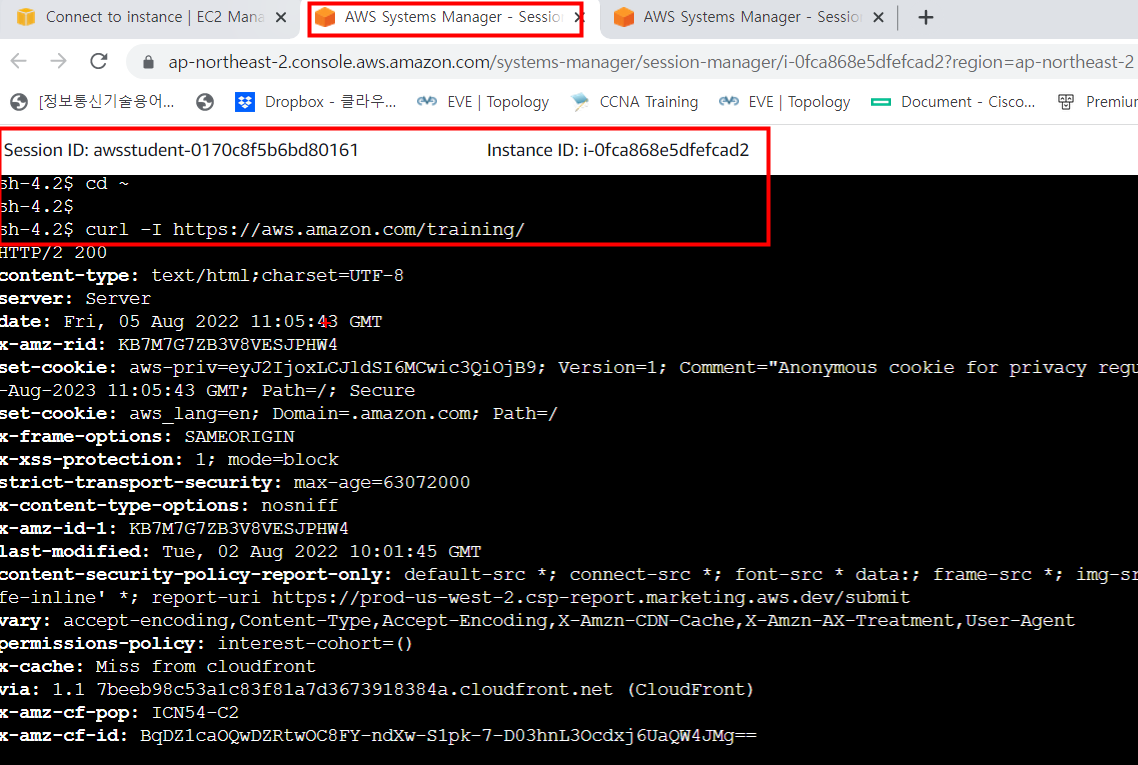Open the Premium bookmark icon
The image size is (1138, 765).
(1065, 102)
